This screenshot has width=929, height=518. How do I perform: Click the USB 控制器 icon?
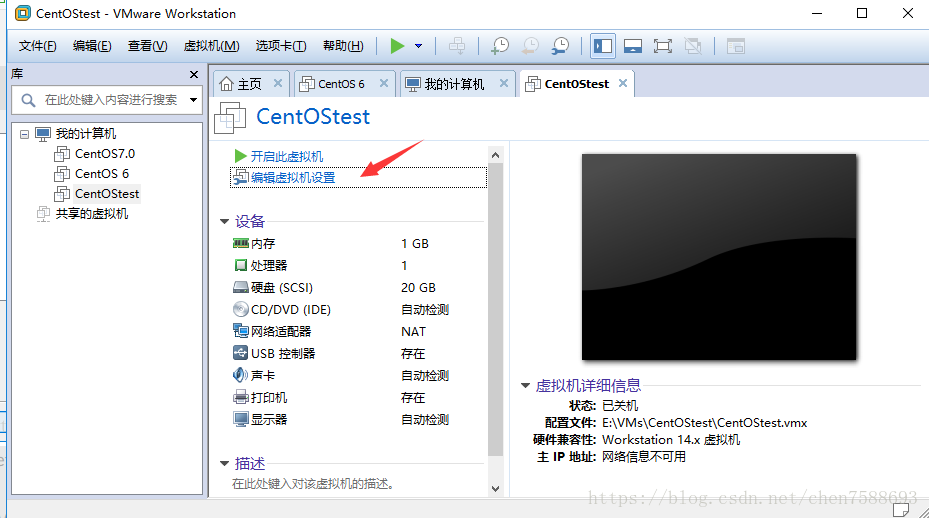point(241,353)
